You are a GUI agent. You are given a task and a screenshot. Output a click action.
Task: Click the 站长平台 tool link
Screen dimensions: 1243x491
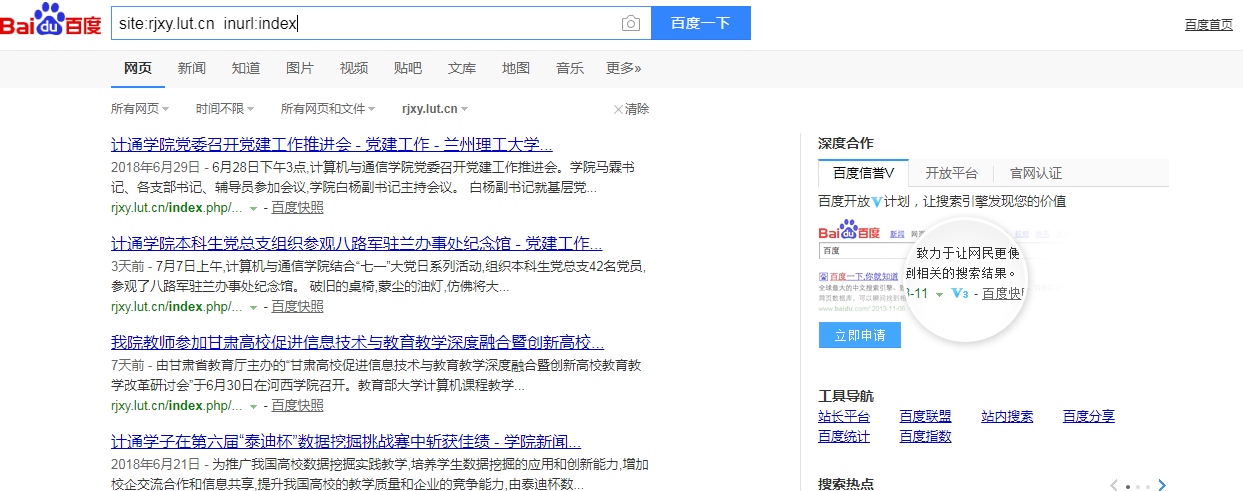[843, 417]
